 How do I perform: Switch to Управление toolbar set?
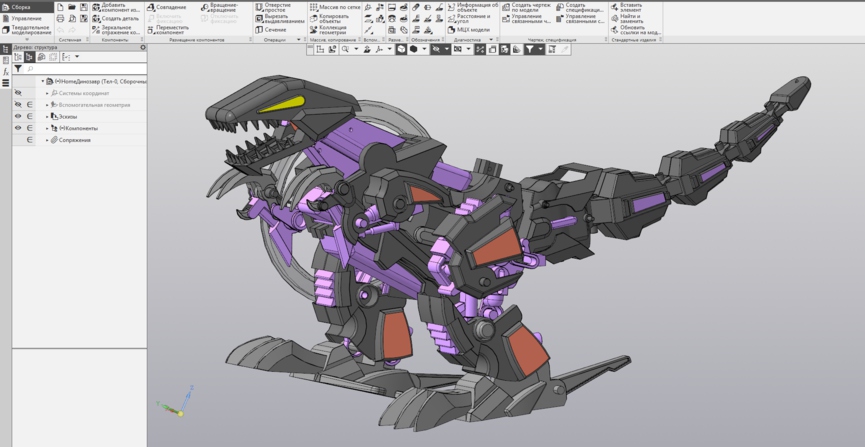[x=26, y=18]
